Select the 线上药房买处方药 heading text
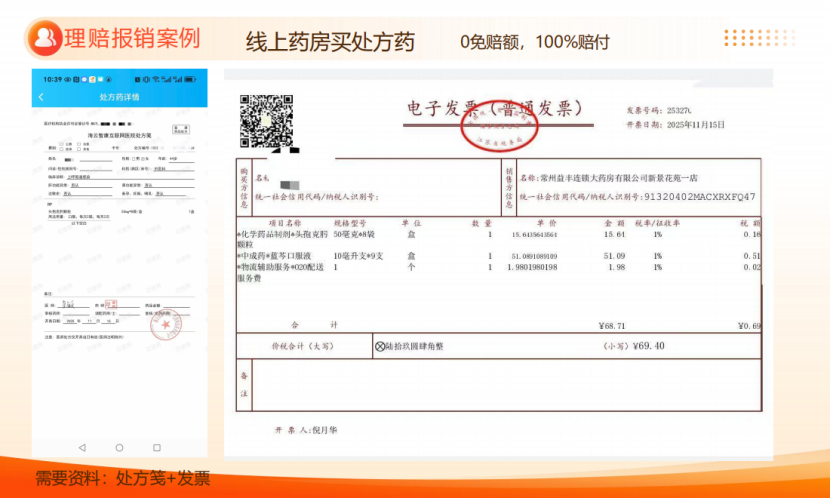 tap(330, 42)
